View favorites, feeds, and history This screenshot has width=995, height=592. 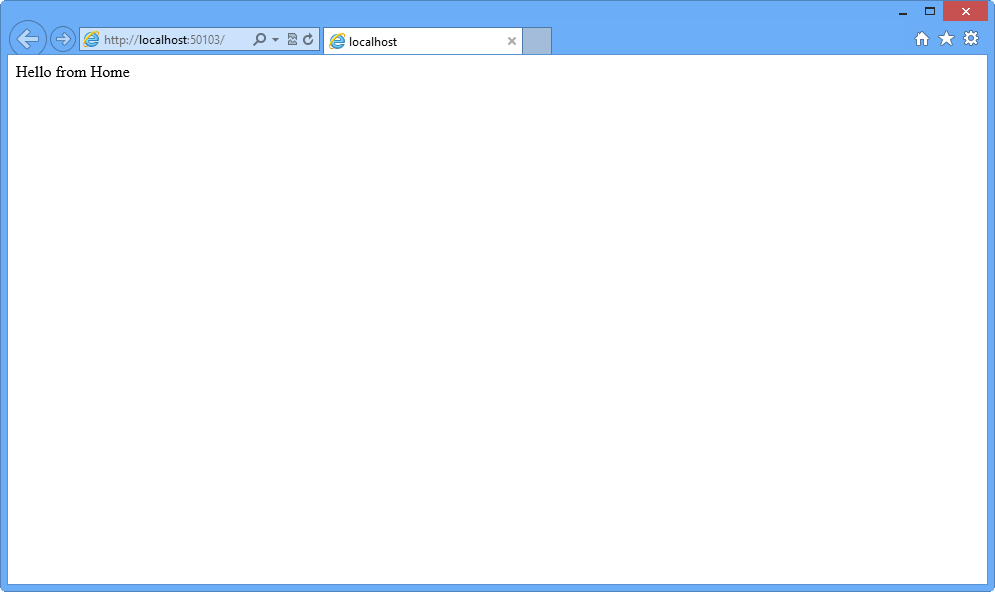pos(946,39)
